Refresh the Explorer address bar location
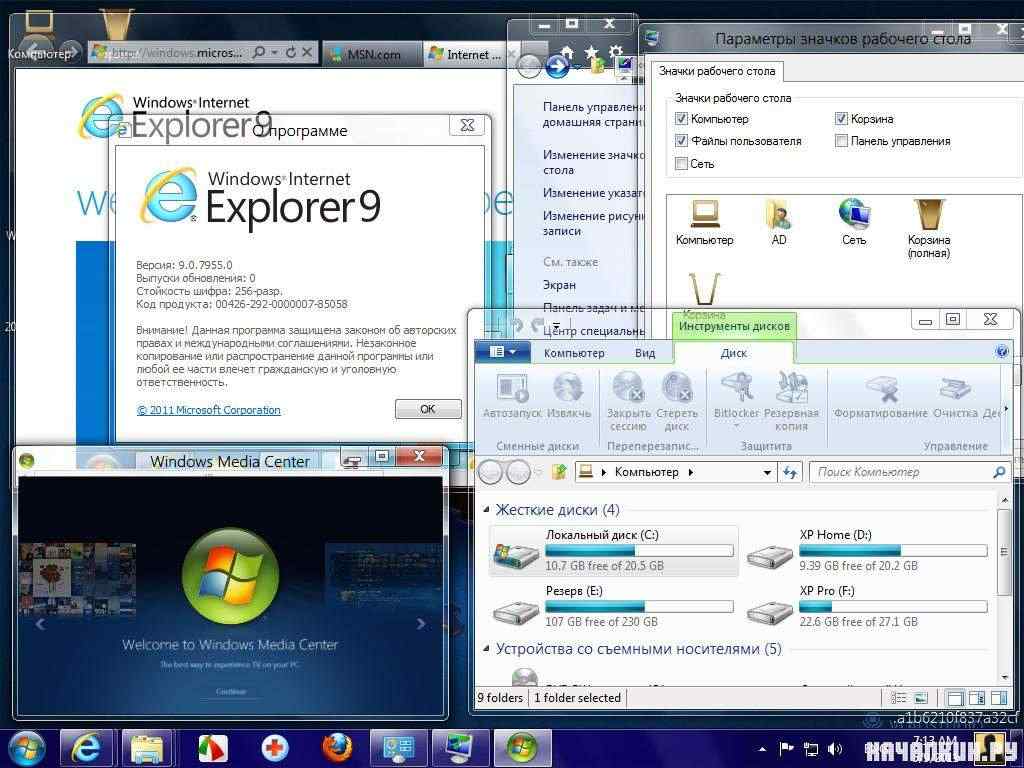The image size is (1024, 768). (x=790, y=472)
